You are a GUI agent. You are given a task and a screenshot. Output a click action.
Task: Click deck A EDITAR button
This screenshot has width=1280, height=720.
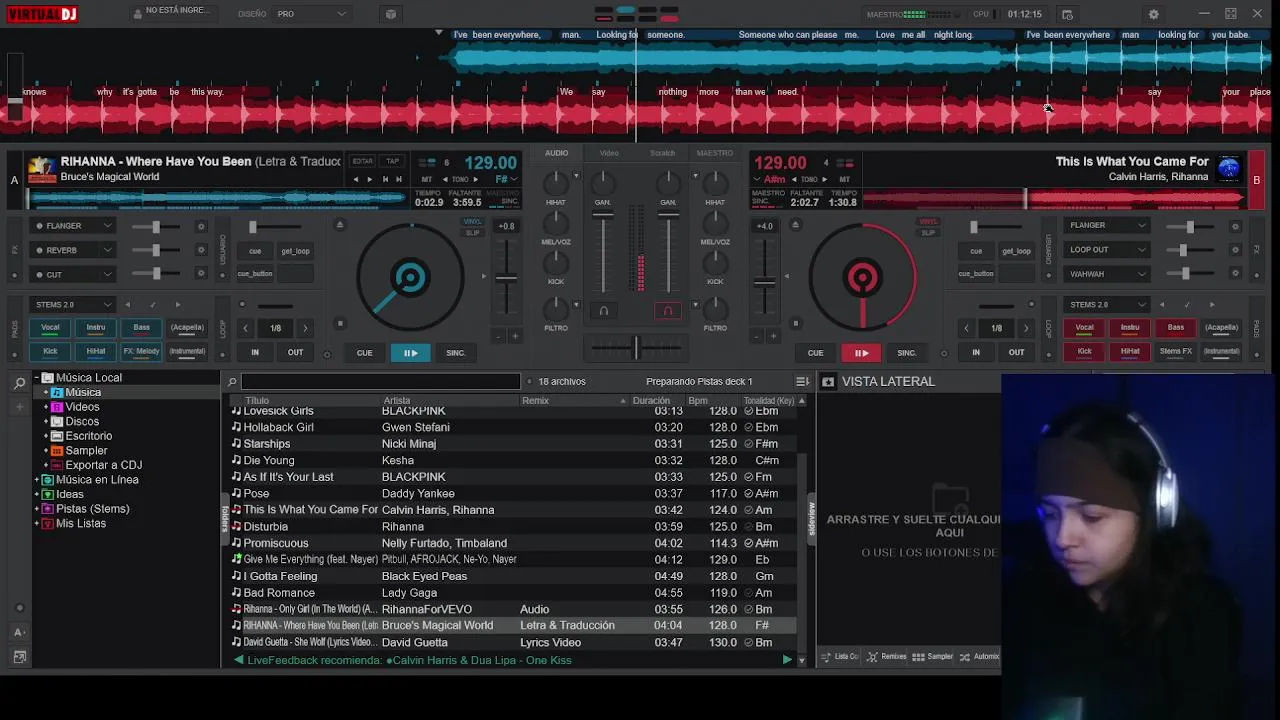[x=362, y=161]
